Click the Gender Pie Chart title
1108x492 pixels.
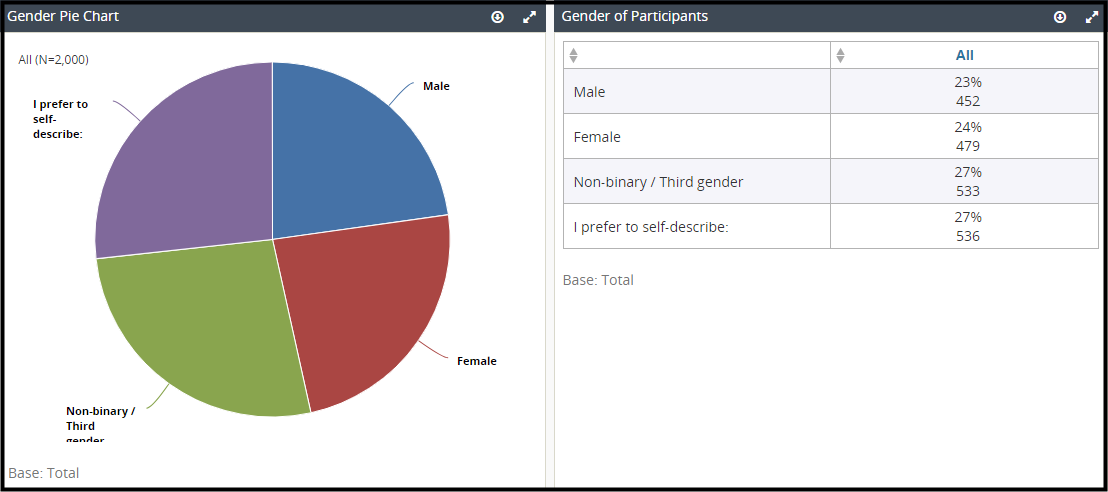click(x=63, y=16)
